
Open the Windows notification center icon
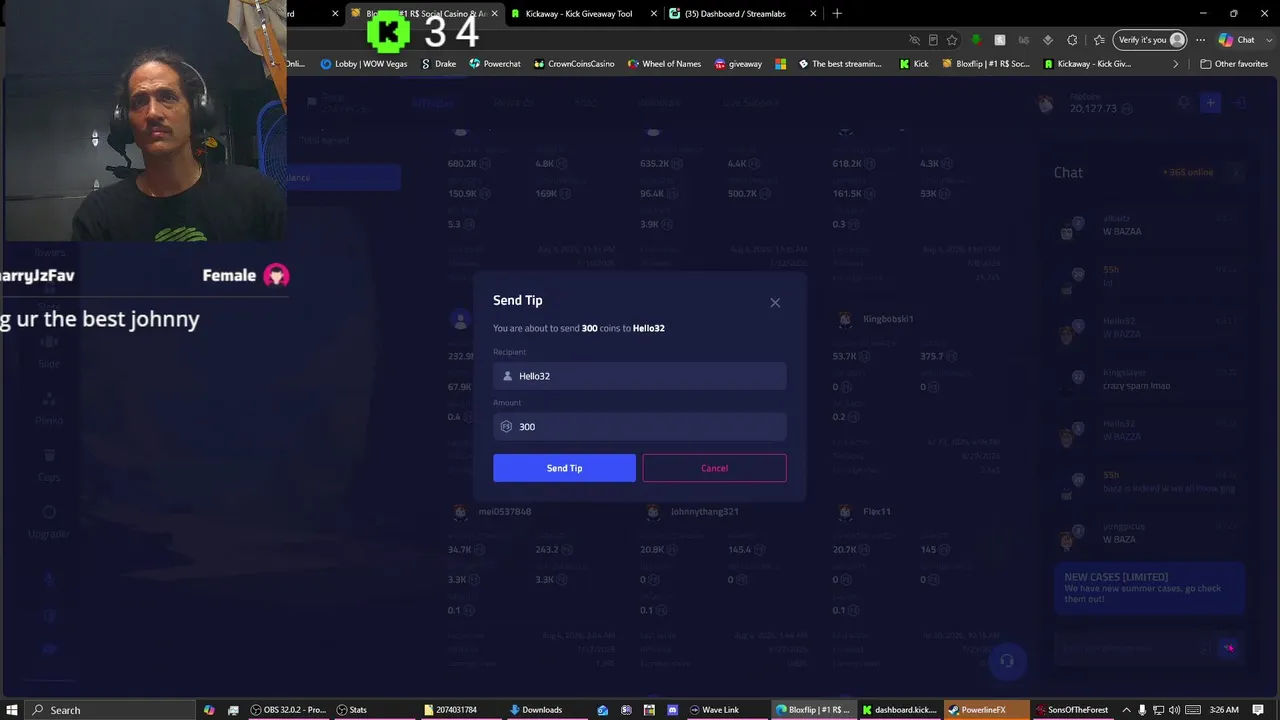[x=1258, y=710]
